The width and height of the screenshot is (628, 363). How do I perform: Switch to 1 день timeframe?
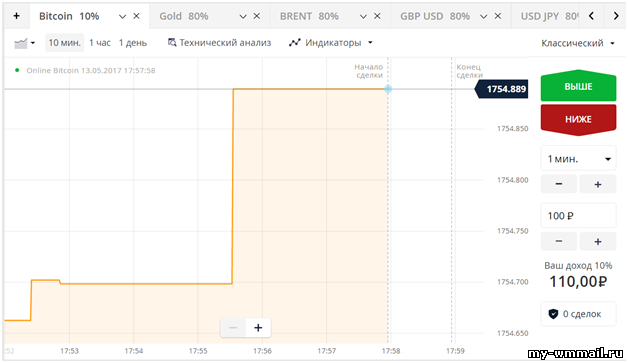pos(133,42)
